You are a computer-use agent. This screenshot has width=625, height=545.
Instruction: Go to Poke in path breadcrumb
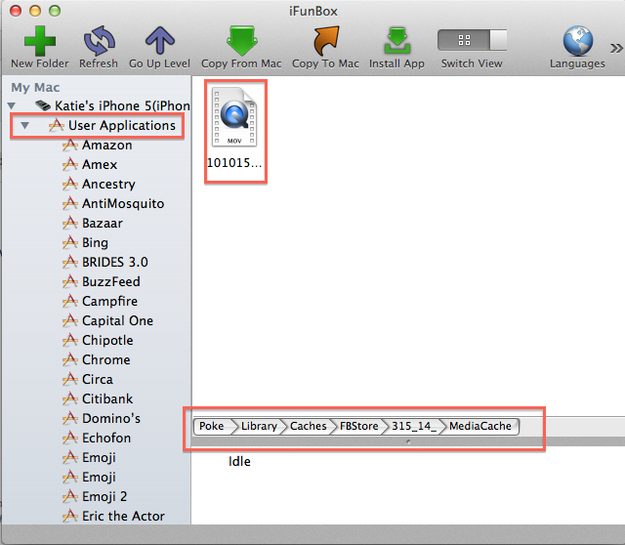(x=212, y=426)
